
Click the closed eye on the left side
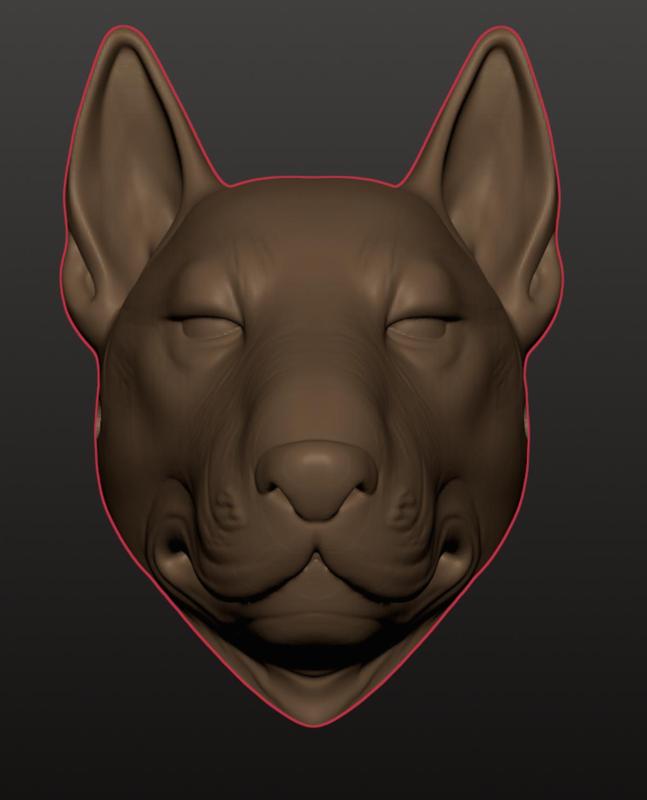tap(207, 325)
